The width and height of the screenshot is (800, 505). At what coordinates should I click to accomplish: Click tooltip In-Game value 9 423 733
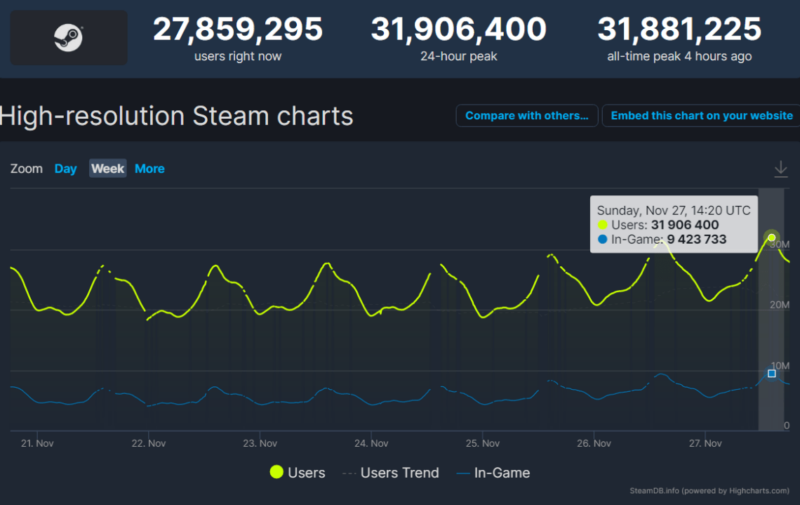pyautogui.click(x=696, y=239)
